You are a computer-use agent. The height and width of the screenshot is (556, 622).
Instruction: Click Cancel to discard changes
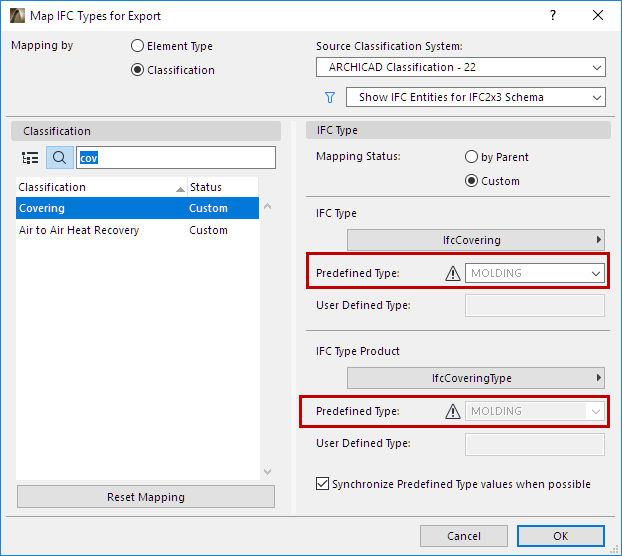(464, 536)
